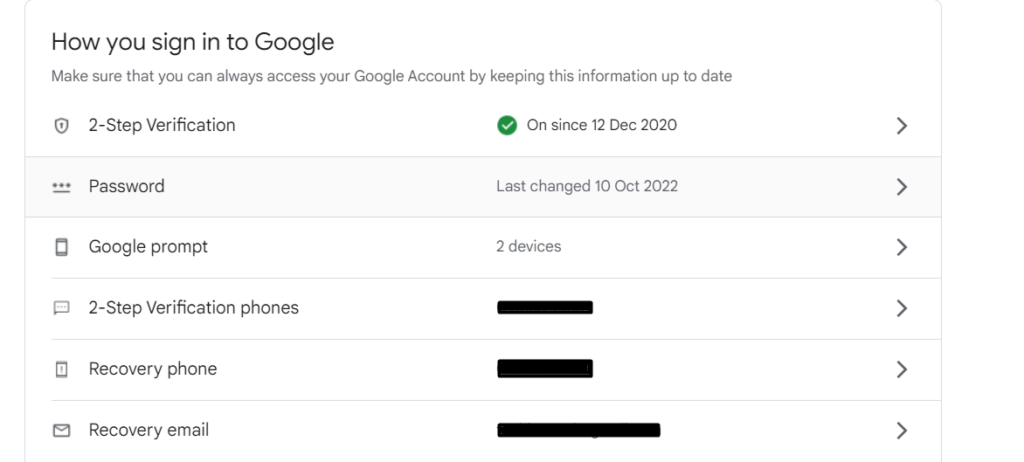Screen dimensions: 1024x462
Task: Click 'On since 12 Dec 2020' status
Action: tap(601, 126)
